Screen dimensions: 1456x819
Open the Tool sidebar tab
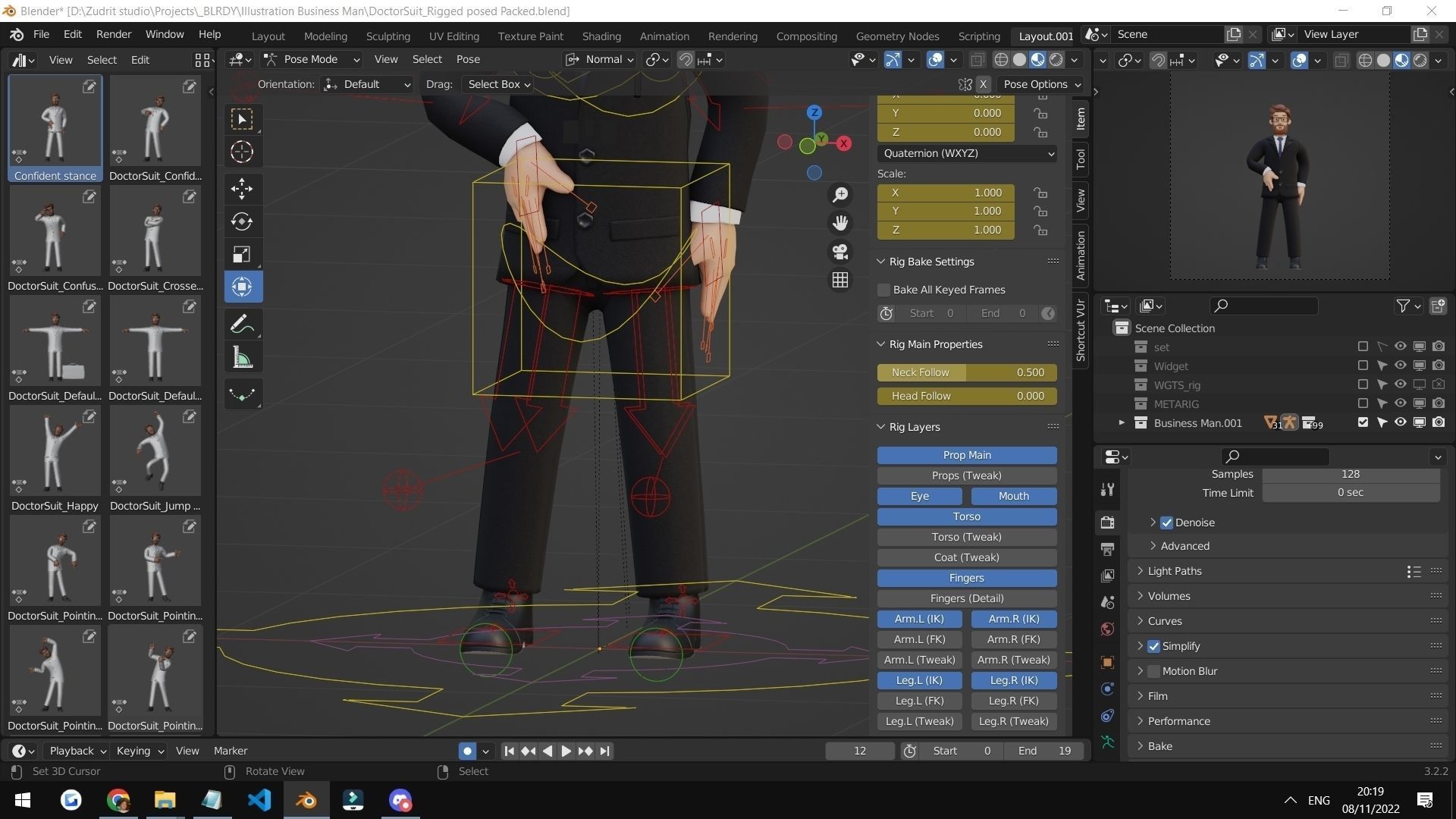click(1081, 158)
